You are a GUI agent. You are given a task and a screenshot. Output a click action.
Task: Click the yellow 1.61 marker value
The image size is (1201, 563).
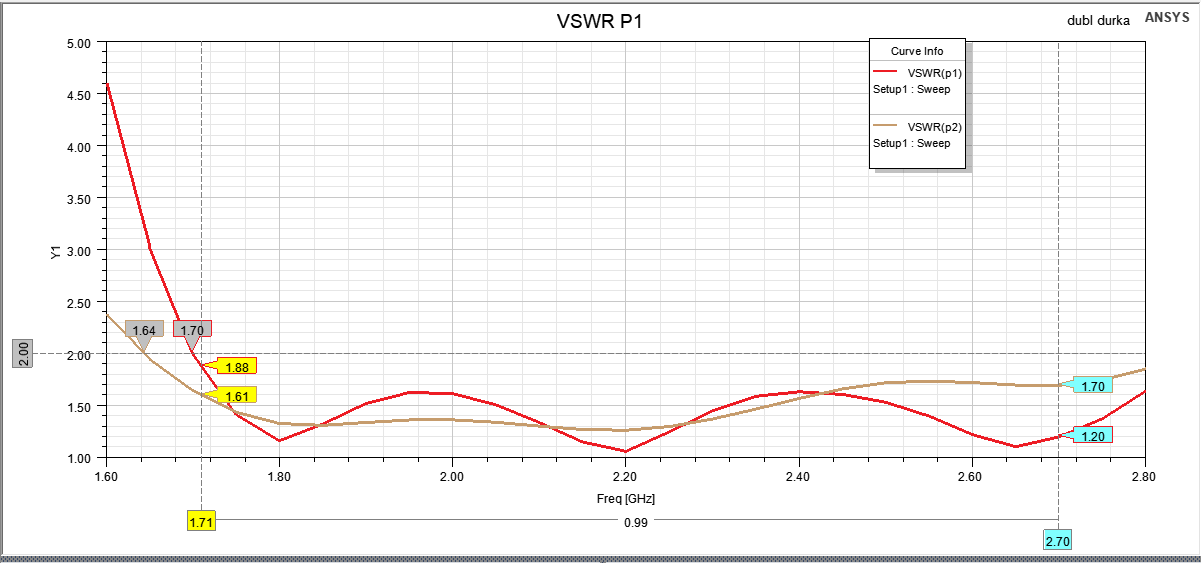(x=236, y=395)
